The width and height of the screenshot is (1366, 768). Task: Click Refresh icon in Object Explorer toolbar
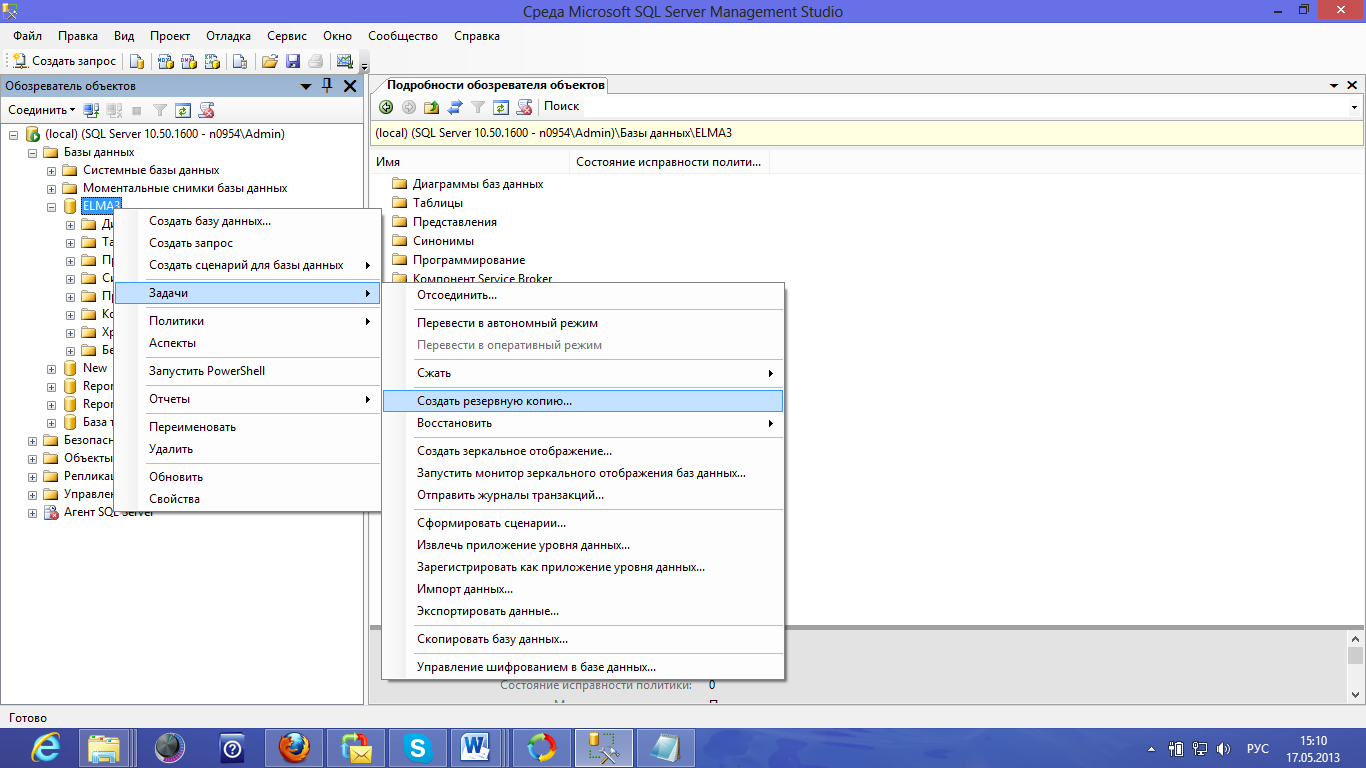click(x=183, y=110)
